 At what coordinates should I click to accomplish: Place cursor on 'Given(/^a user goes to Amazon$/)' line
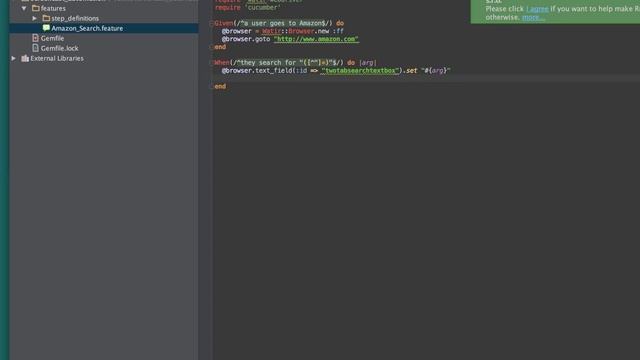(279, 23)
